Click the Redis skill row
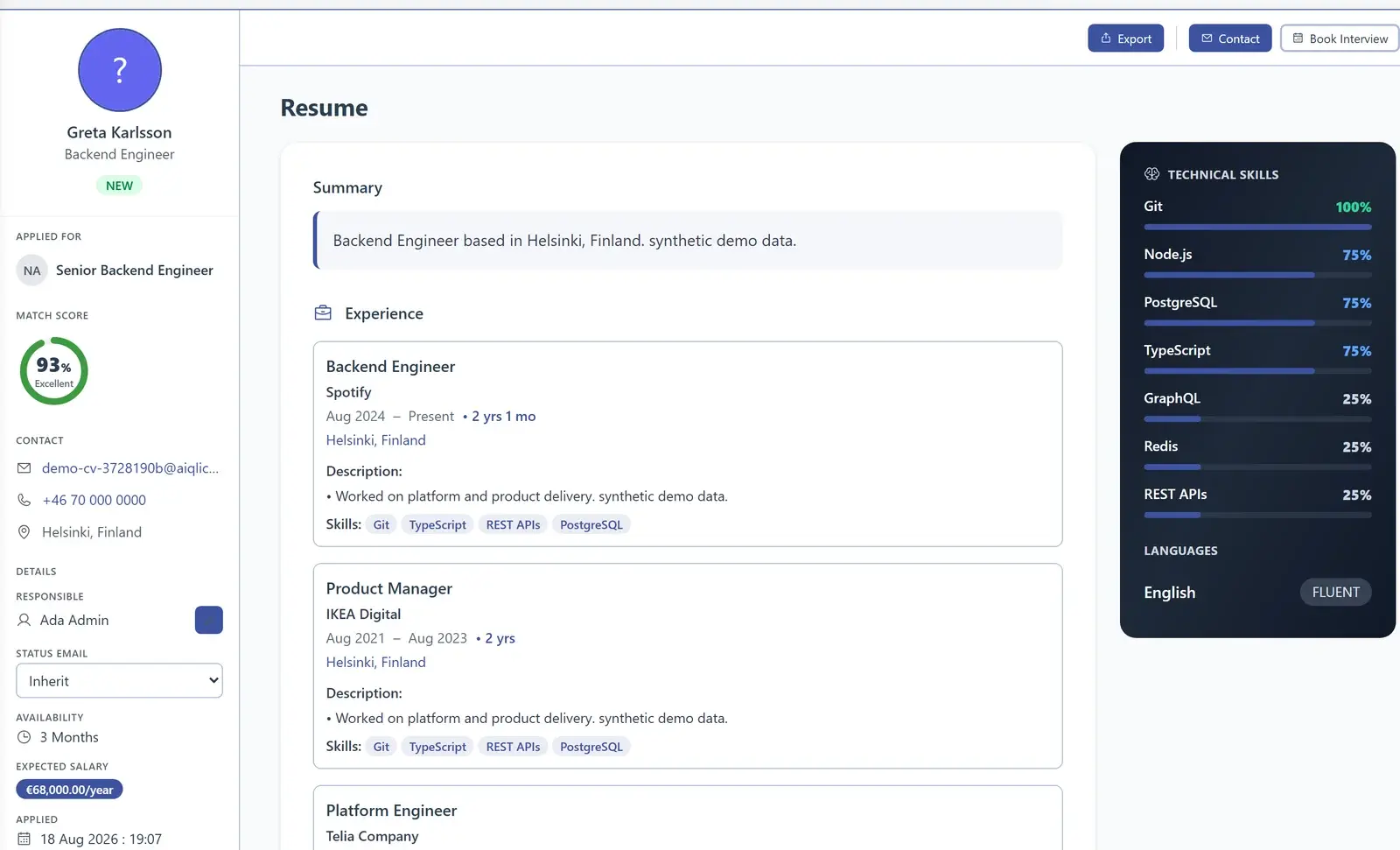 tap(1257, 453)
